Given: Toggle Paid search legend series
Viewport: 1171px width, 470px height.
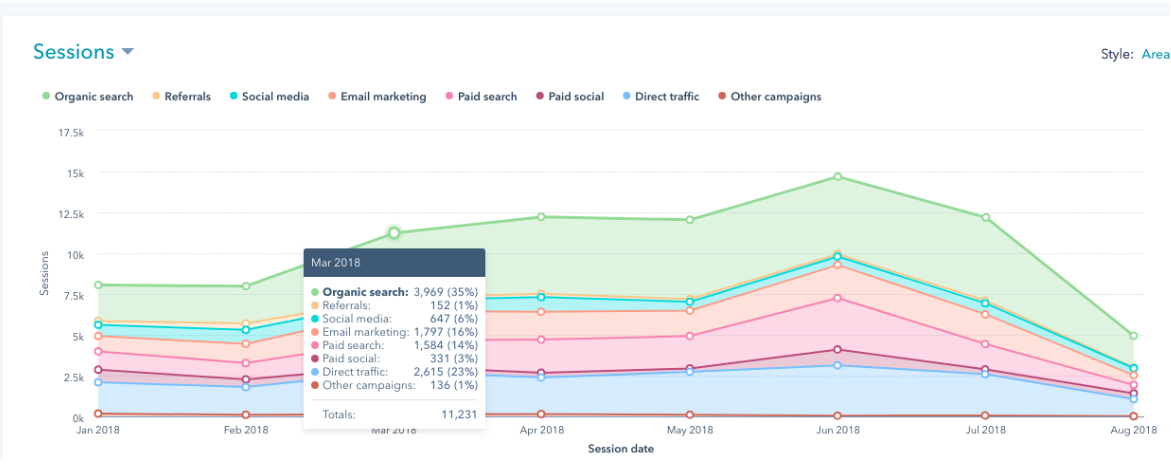Looking at the screenshot, I should [x=481, y=96].
